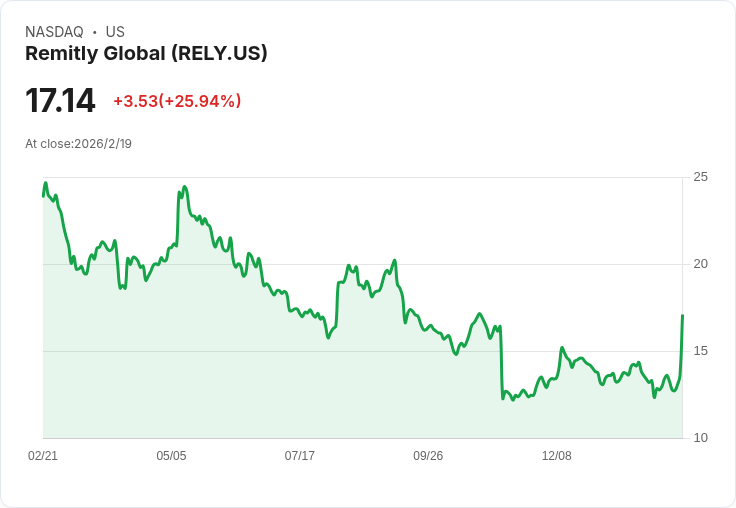The height and width of the screenshot is (508, 736).
Task: Click the 17.14 current price
Action: coord(60,100)
